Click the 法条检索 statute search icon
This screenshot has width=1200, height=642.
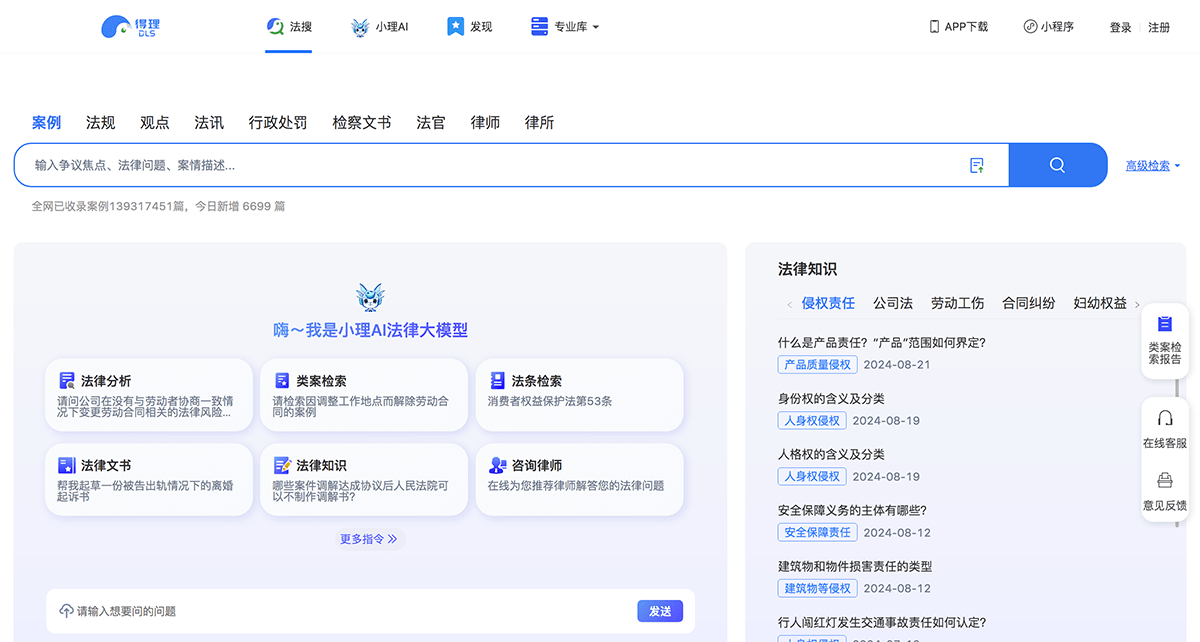coord(499,380)
